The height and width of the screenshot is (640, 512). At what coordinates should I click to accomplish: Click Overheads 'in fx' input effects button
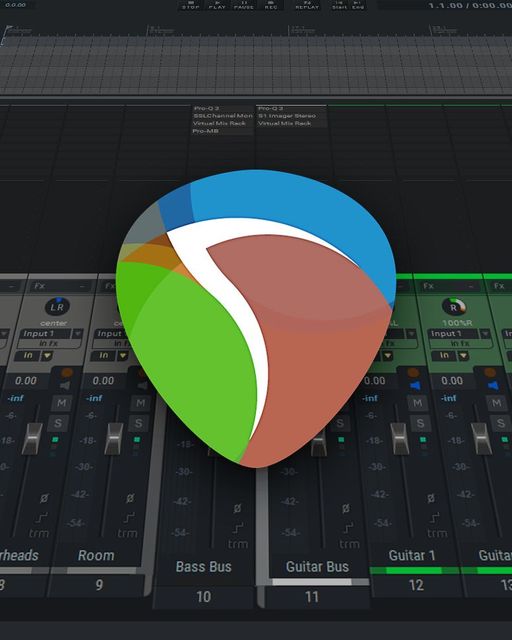(x=49, y=344)
